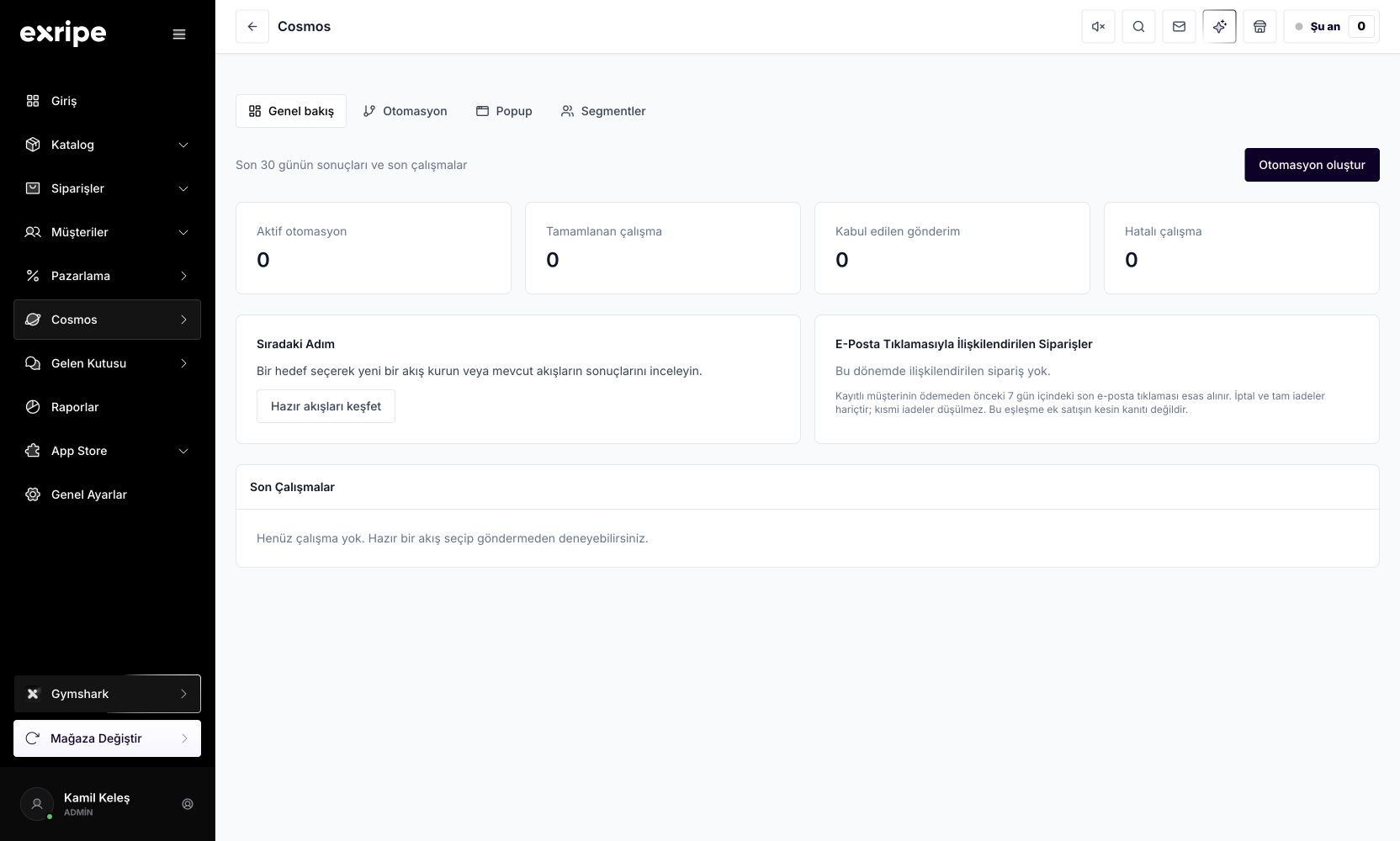Select the Genel bakış tab

point(291,111)
